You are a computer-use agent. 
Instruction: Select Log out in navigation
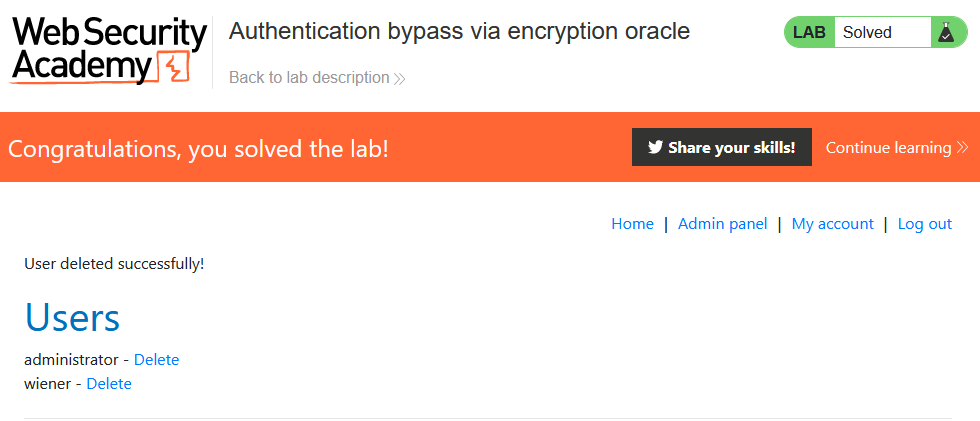(x=924, y=224)
